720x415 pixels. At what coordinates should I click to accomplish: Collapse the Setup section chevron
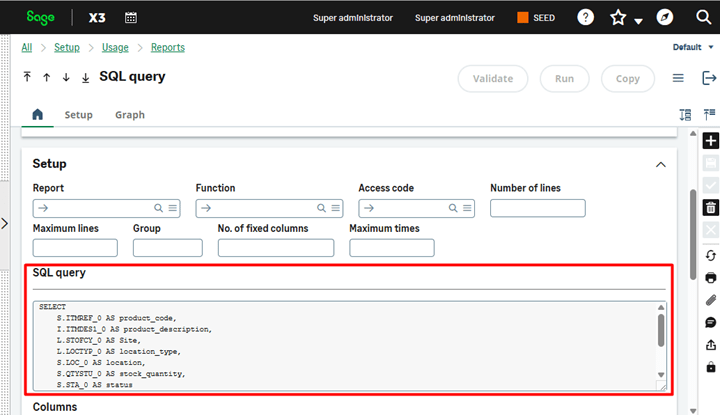pos(660,164)
